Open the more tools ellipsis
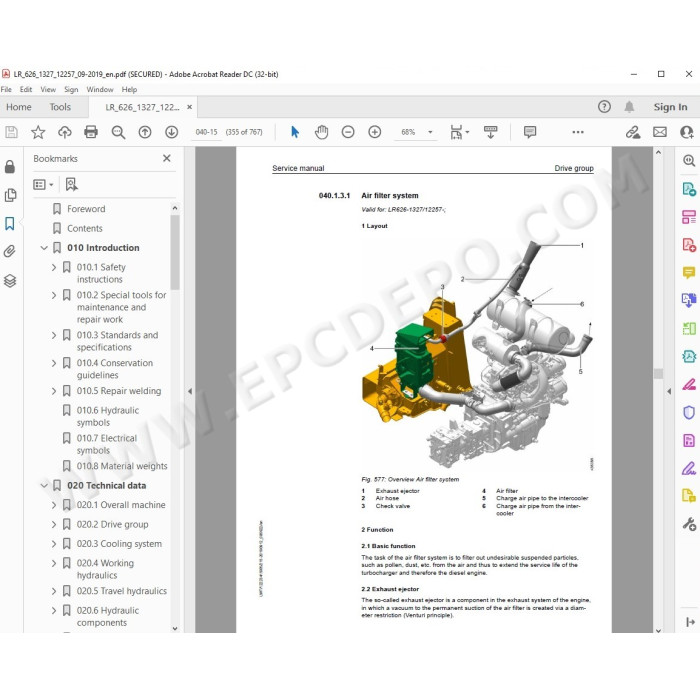The image size is (700, 700). point(578,132)
